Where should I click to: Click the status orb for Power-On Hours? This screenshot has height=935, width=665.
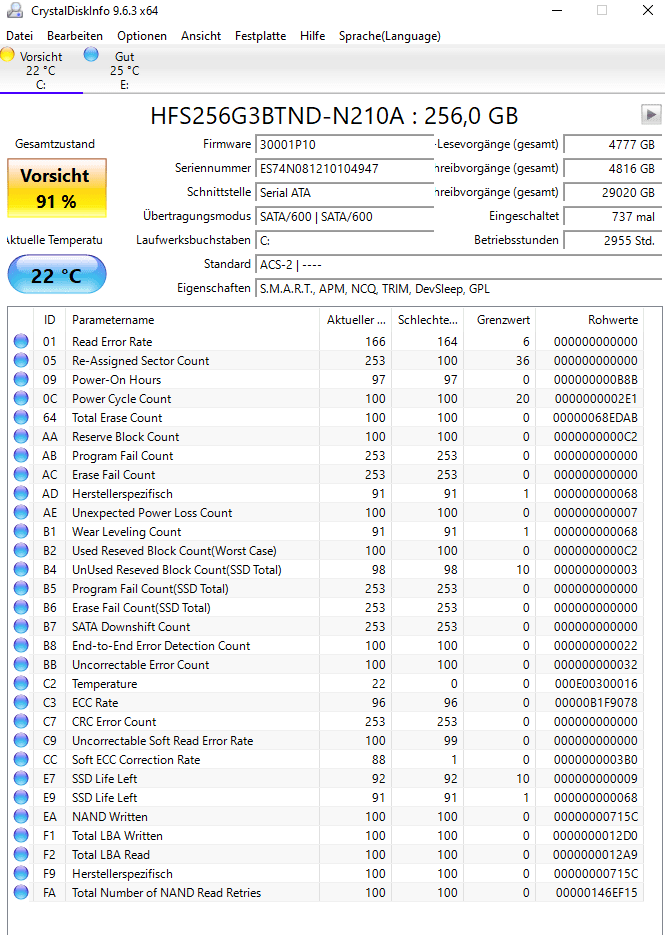[21, 380]
